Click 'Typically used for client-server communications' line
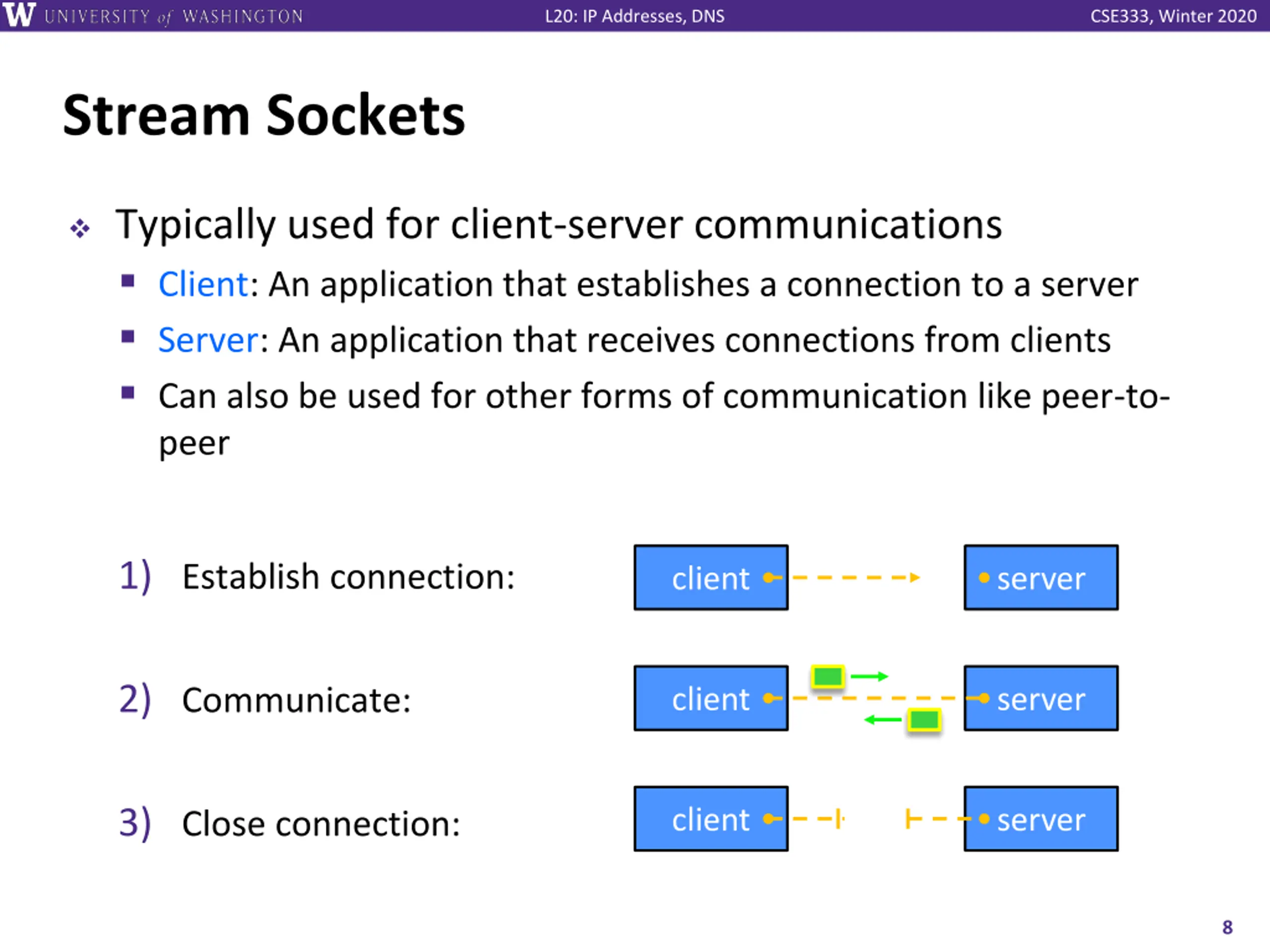The image size is (1270, 952). click(559, 225)
